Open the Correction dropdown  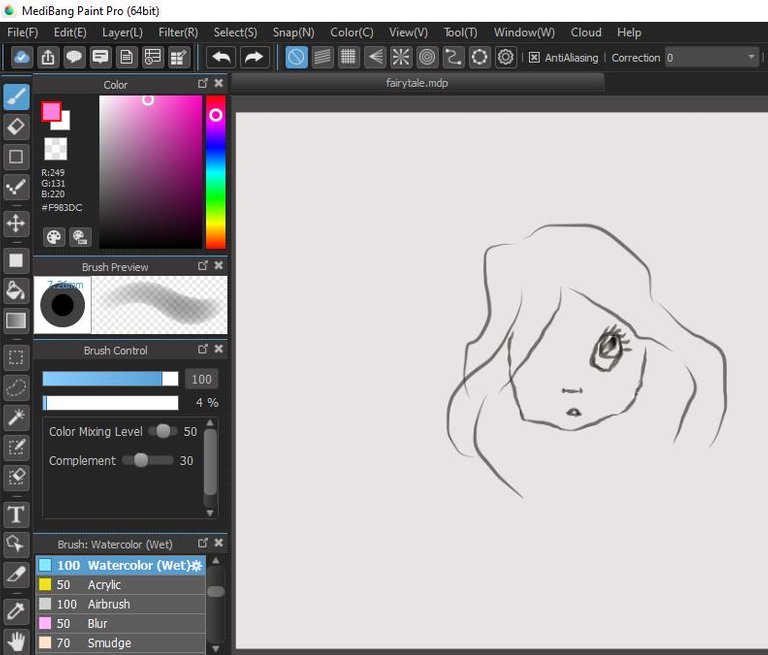[712, 58]
